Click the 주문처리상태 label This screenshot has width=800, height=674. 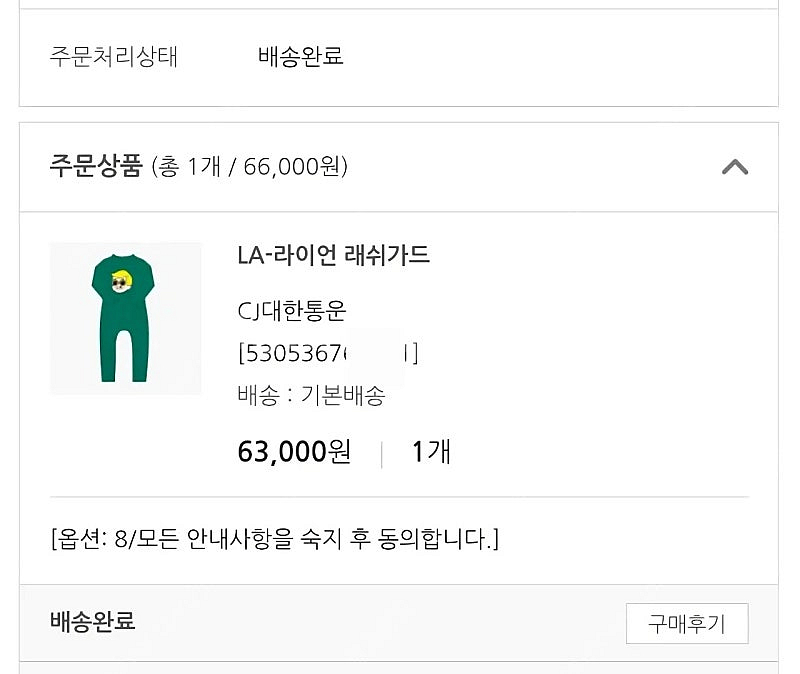113,56
